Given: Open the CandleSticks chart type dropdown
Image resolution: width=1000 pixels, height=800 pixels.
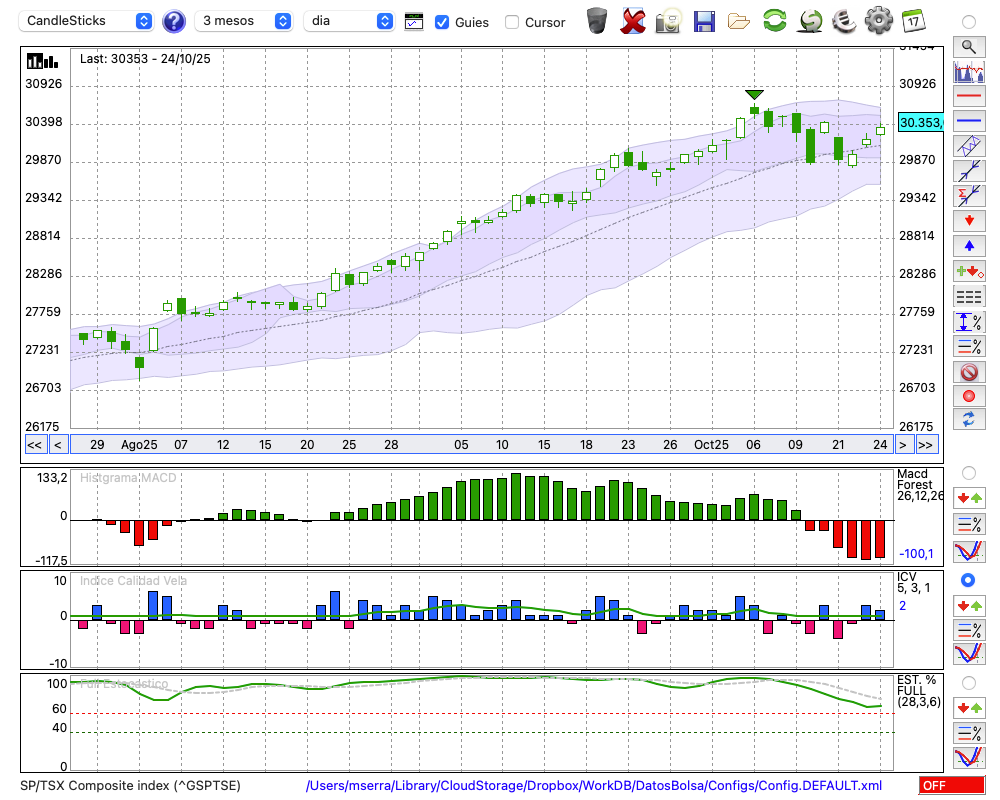Looking at the screenshot, I should pos(86,21).
